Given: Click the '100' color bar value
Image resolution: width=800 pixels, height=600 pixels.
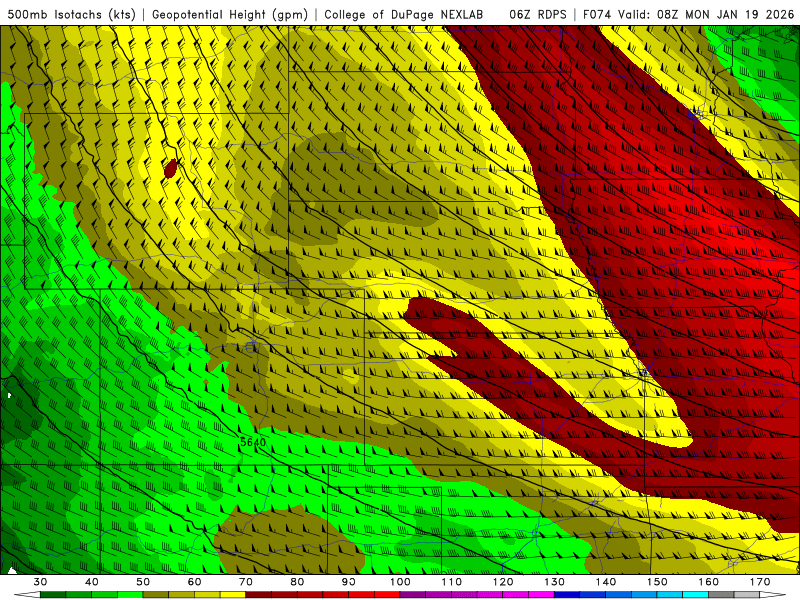Looking at the screenshot, I should point(400,582).
